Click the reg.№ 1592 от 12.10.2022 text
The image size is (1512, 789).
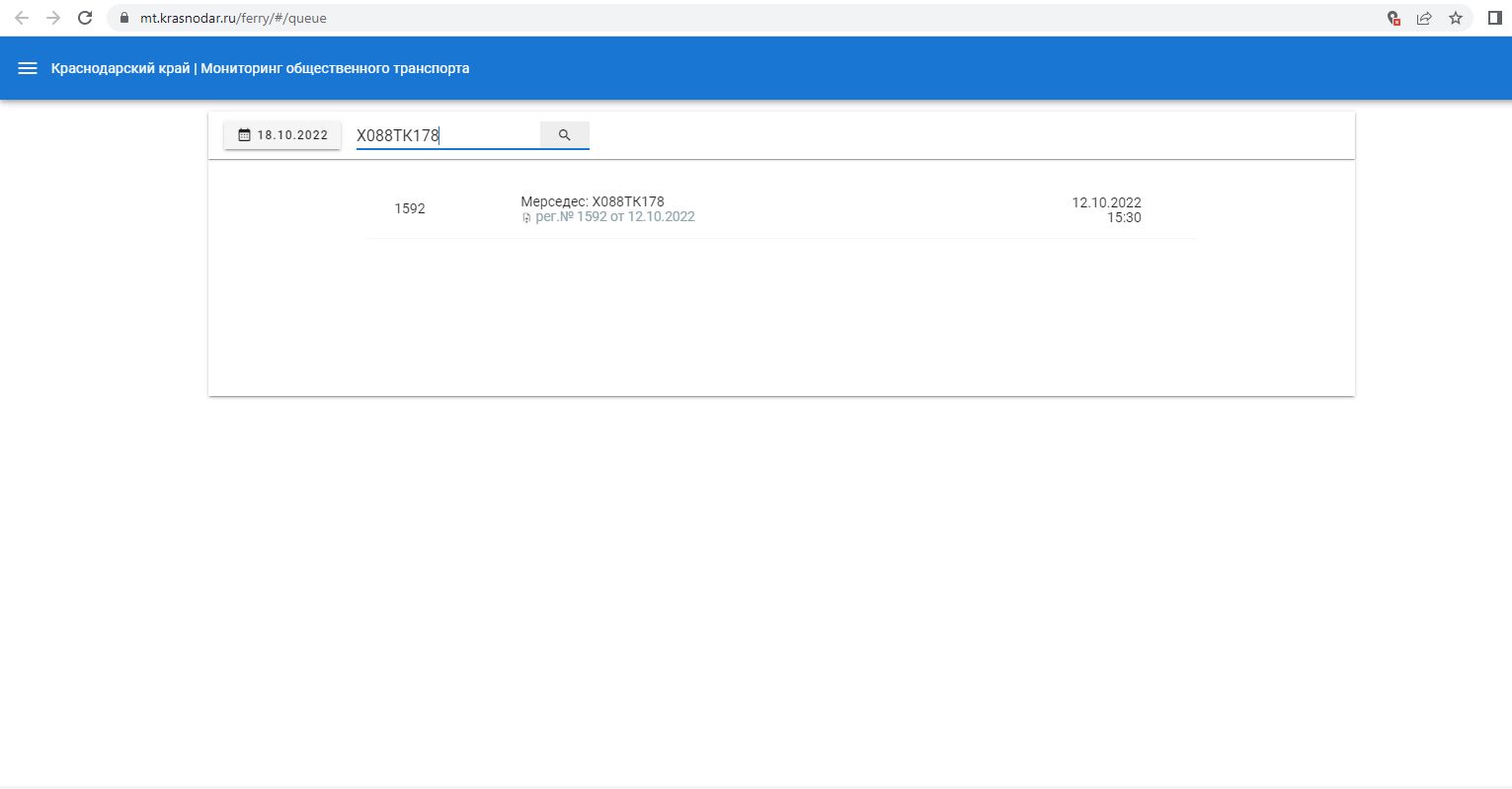[x=615, y=216]
